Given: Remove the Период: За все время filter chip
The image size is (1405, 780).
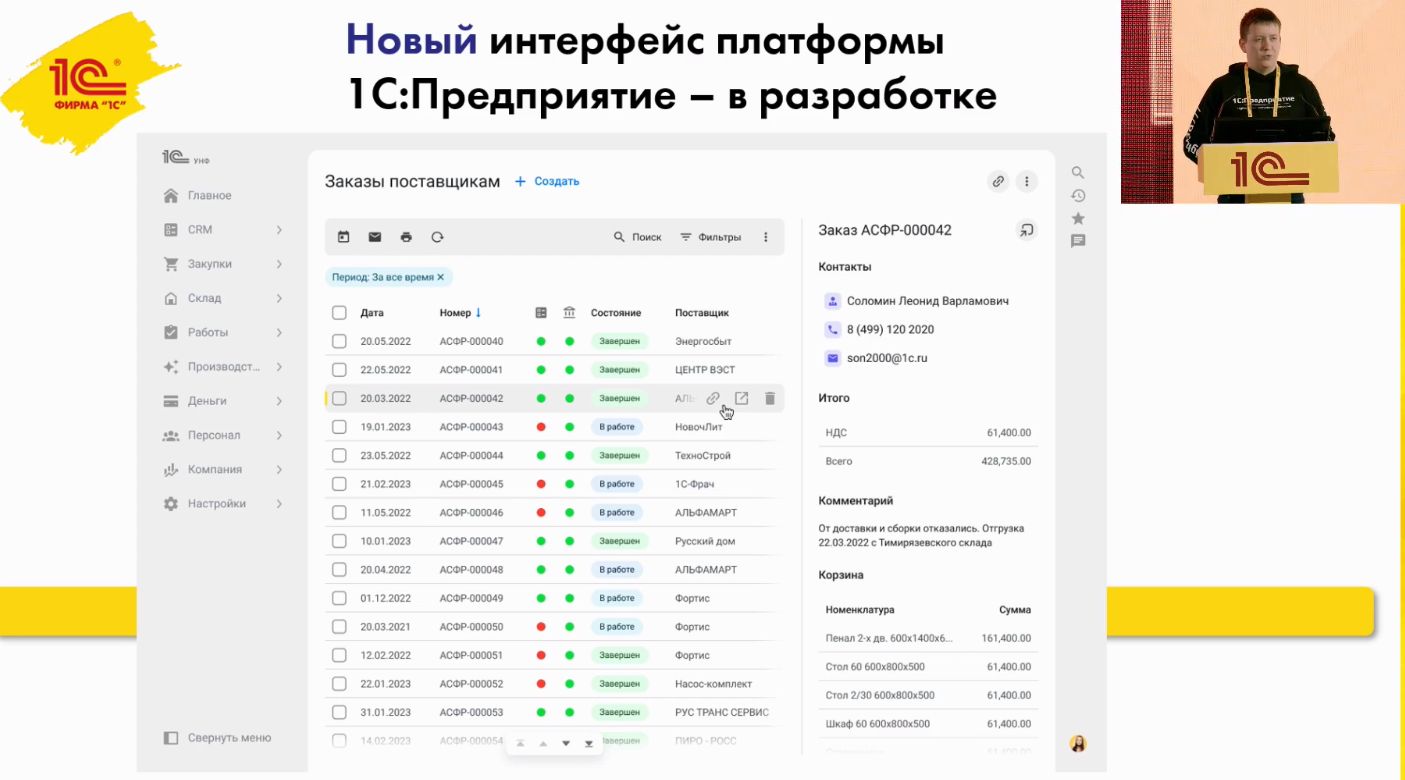Looking at the screenshot, I should 440,277.
